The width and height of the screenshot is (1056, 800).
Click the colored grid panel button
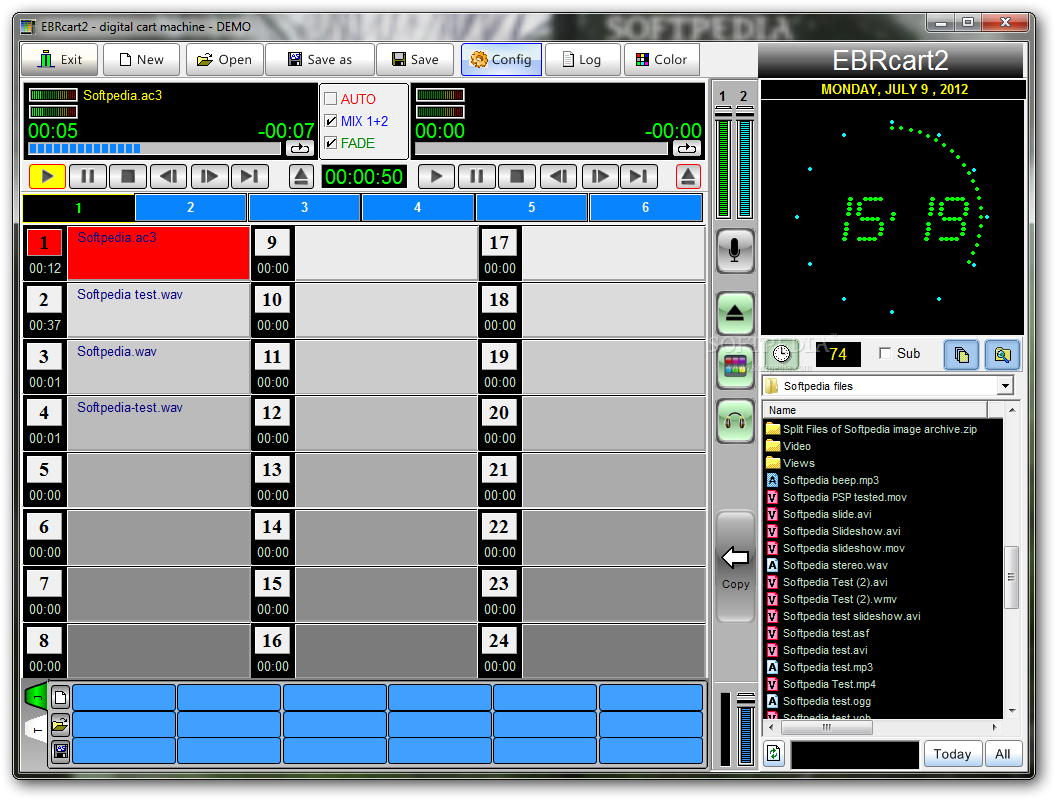(735, 367)
